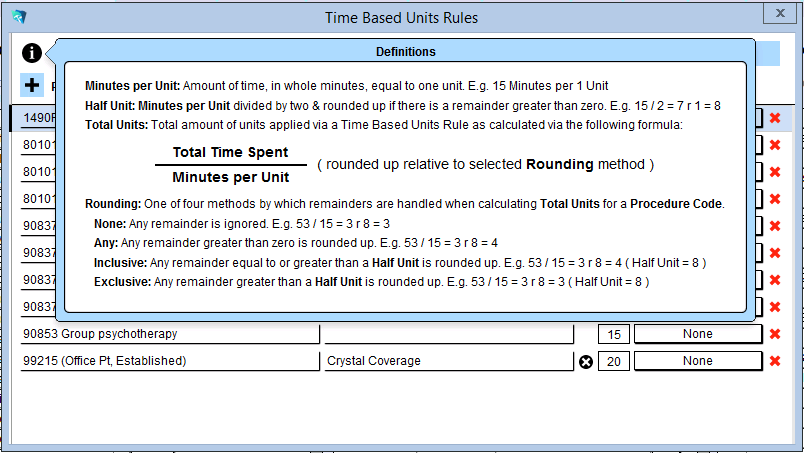Image resolution: width=804 pixels, height=453 pixels.
Task: Add a new rule with plus icon
Action: tap(32, 85)
